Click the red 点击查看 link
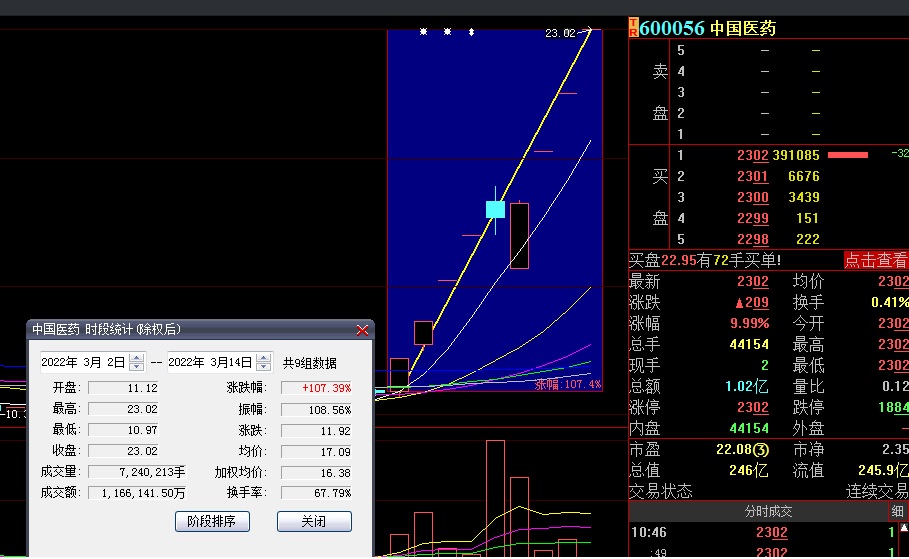Screen dimensions: 909x559 [x=875, y=260]
